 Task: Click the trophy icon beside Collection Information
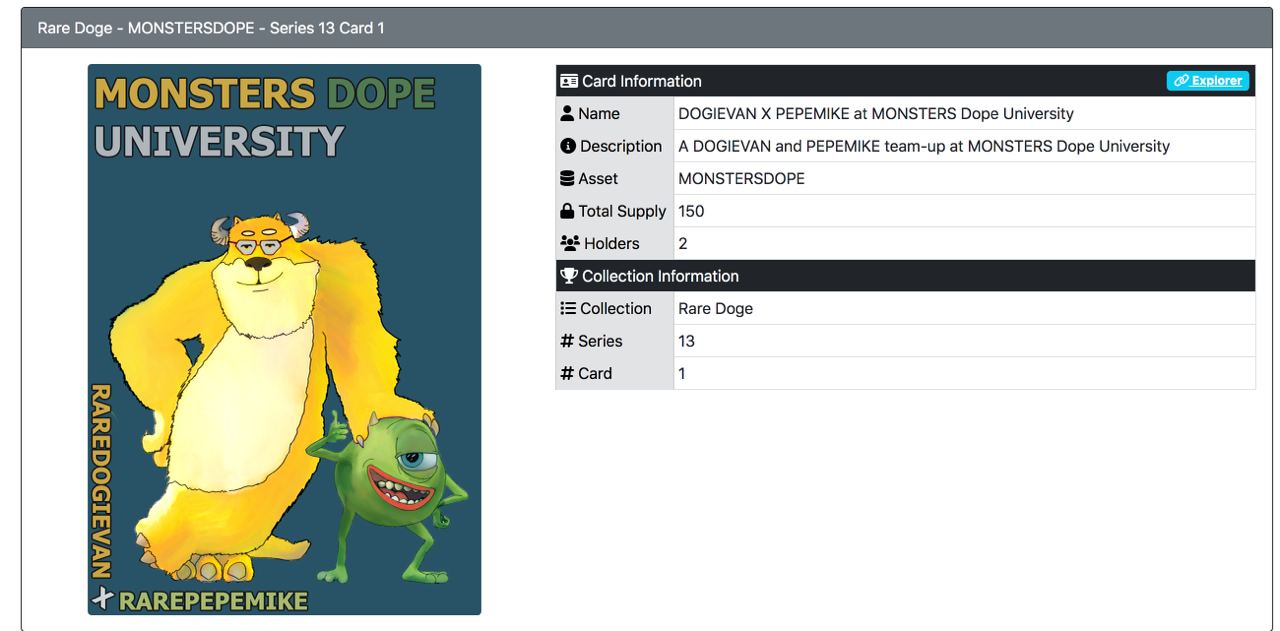569,276
